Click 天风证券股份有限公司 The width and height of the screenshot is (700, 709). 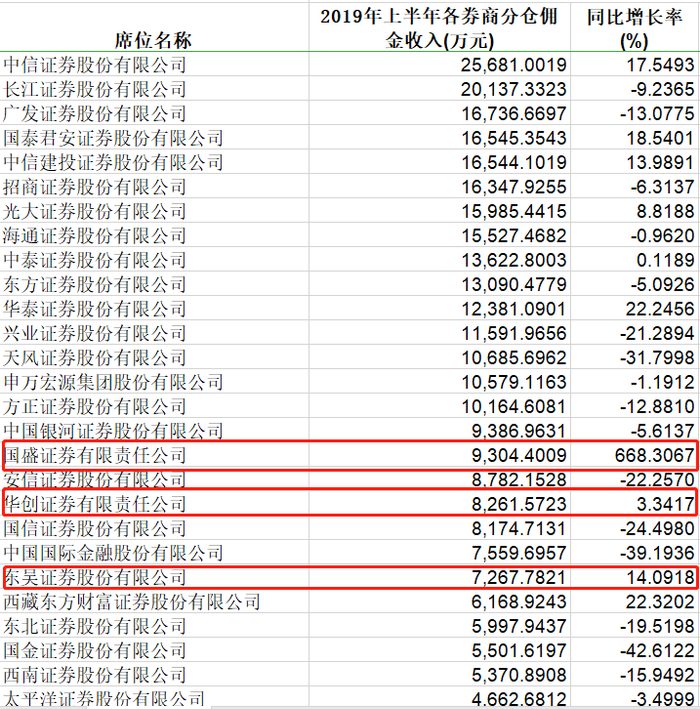click(95, 358)
